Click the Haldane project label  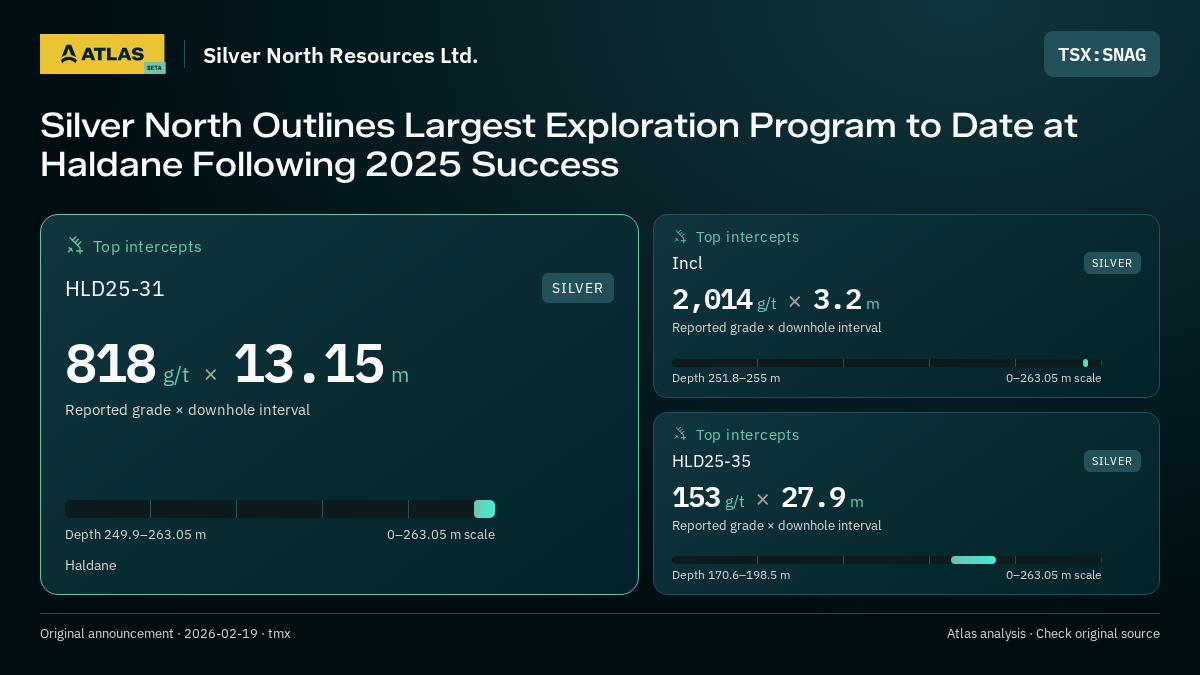tap(91, 565)
